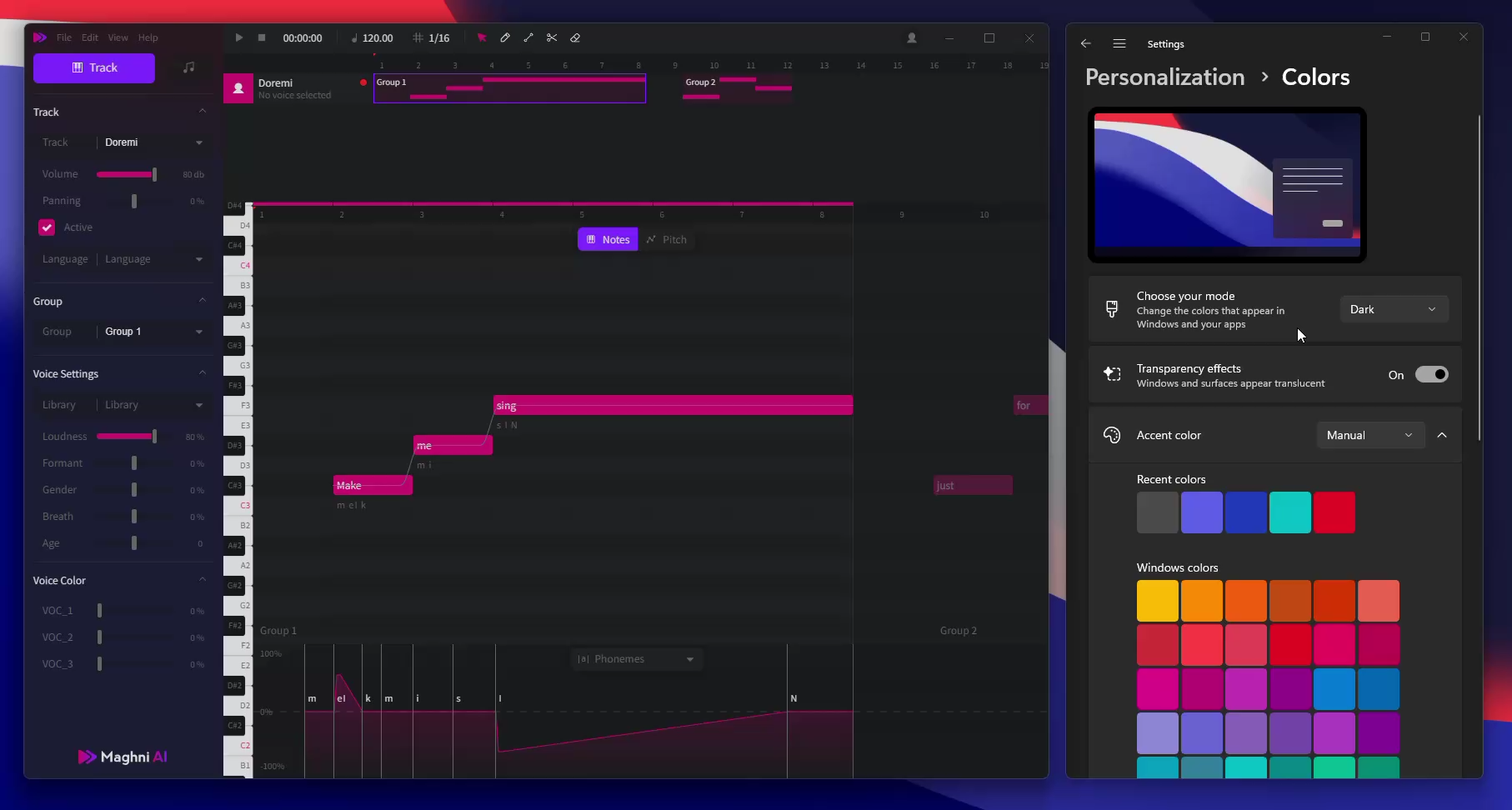Open the voice Library dropdown
This screenshot has height=810, width=1512.
(x=153, y=405)
